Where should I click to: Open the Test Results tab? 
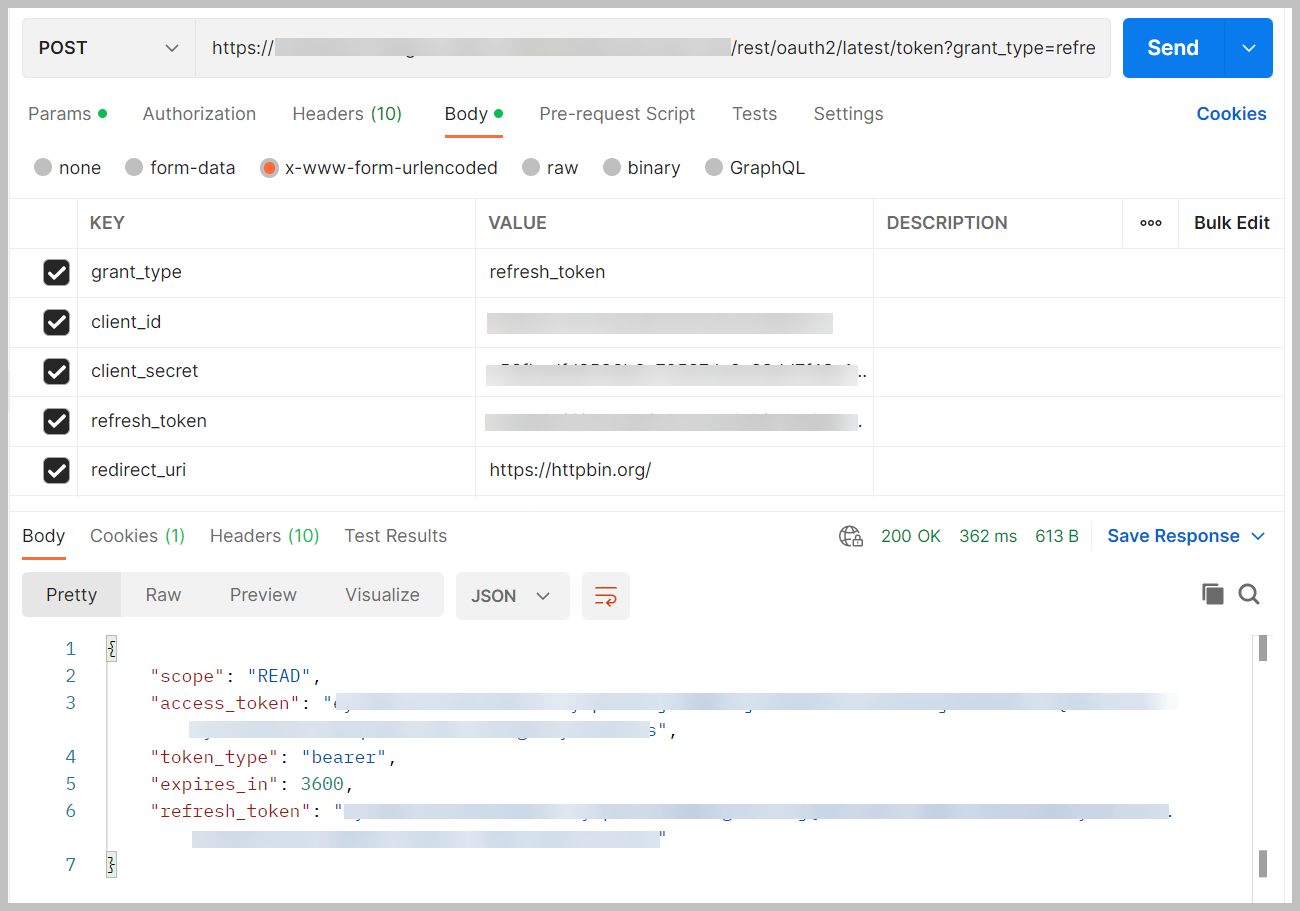[x=395, y=536]
